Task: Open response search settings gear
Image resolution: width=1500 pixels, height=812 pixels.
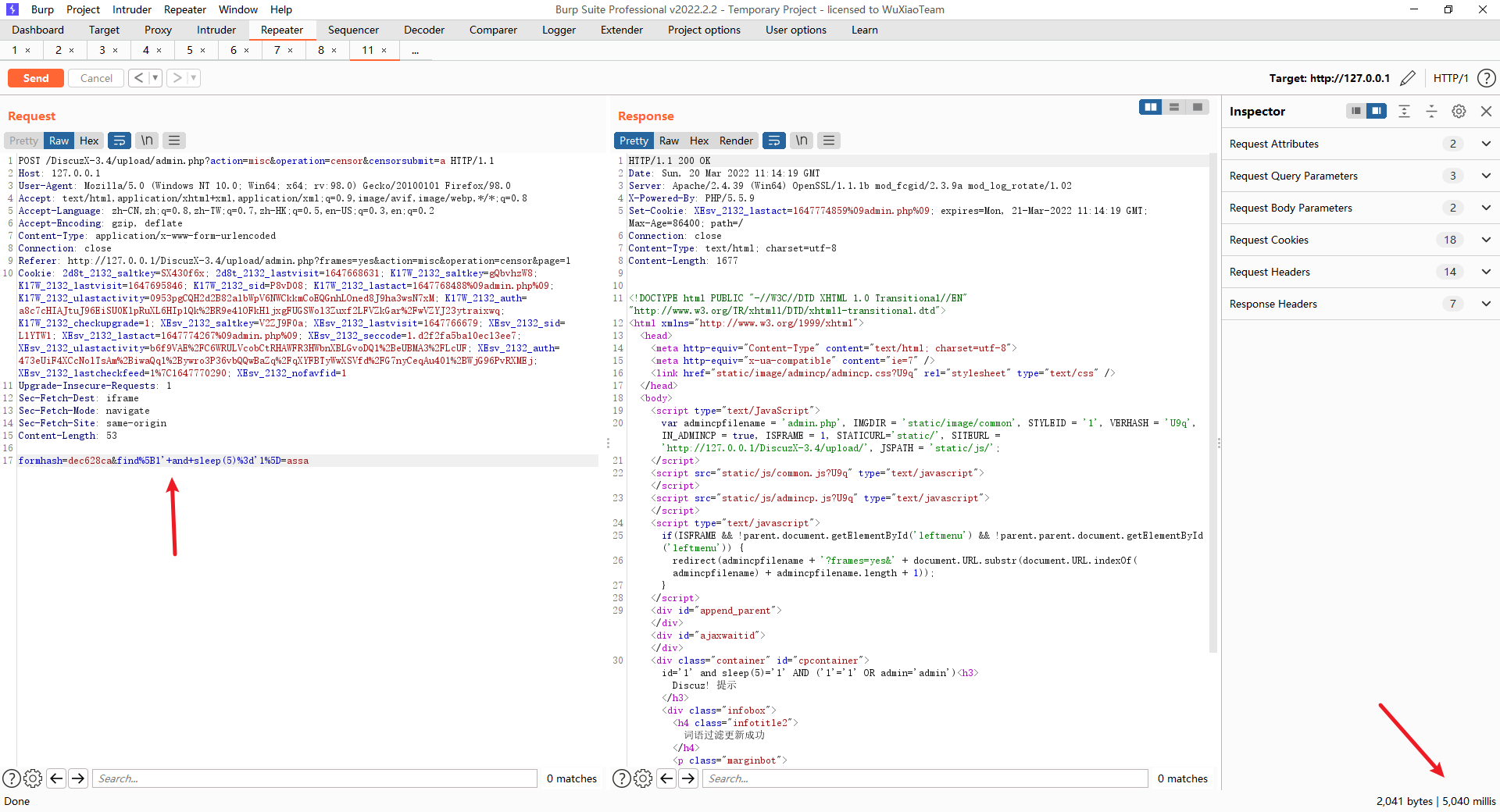Action: point(643,778)
